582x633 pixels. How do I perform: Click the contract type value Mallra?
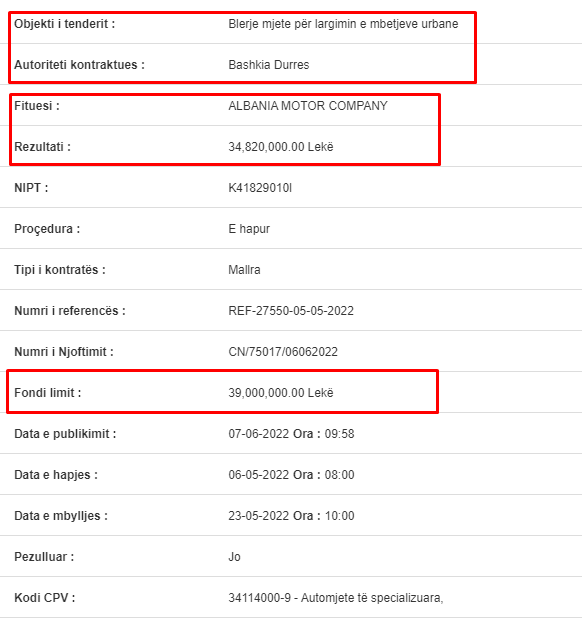click(244, 270)
